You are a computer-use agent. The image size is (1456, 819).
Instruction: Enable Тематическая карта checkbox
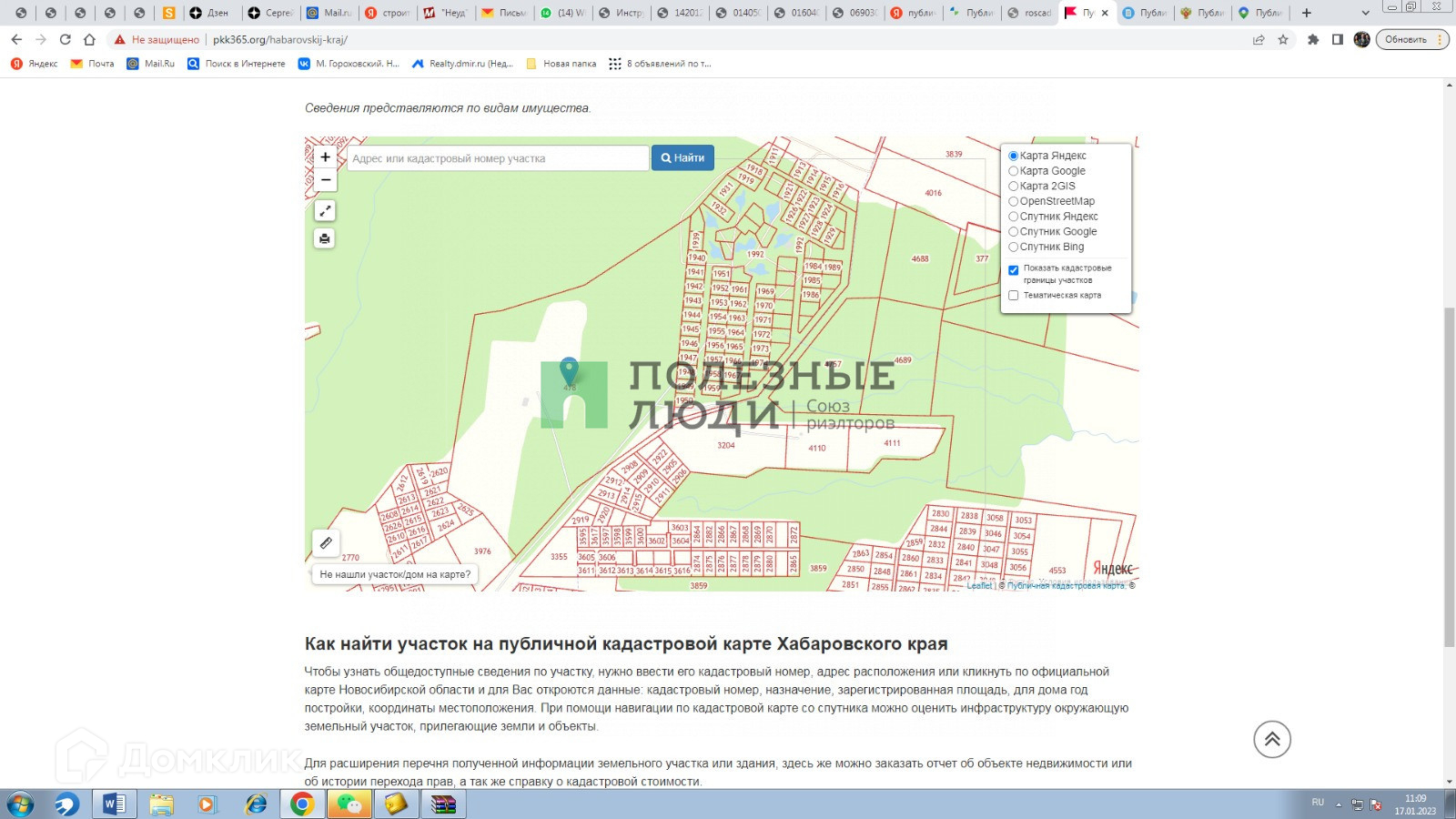coord(1013,295)
